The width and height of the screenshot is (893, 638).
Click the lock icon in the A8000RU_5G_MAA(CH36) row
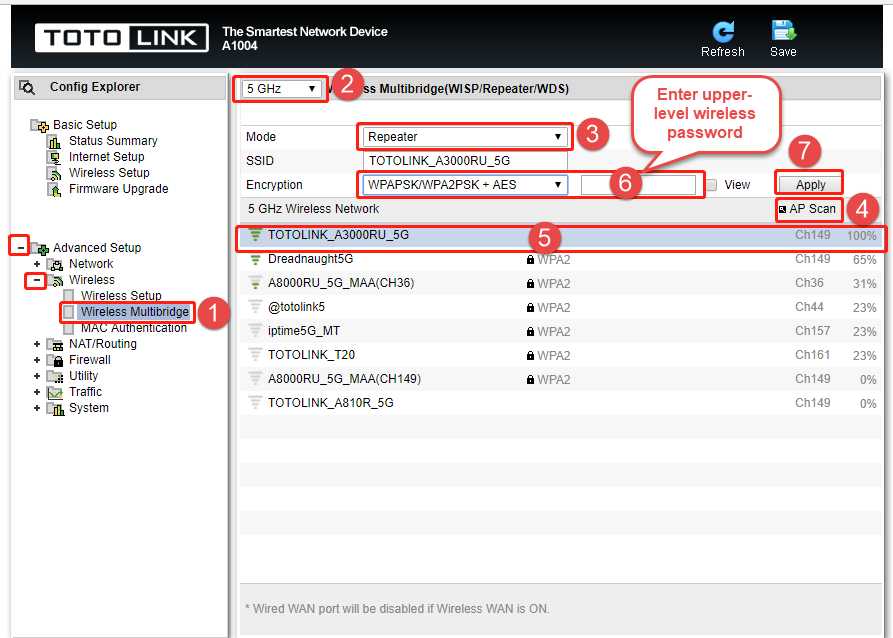pos(530,284)
